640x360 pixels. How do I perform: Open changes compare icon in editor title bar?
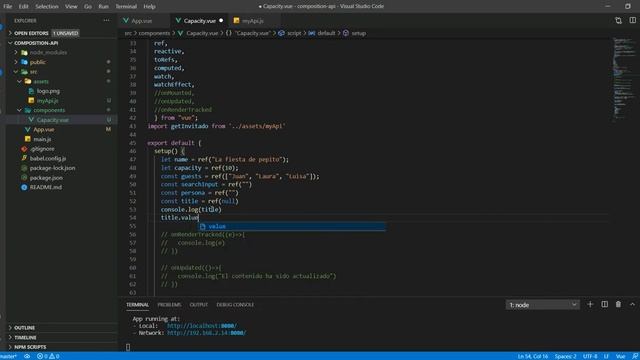click(x=618, y=20)
